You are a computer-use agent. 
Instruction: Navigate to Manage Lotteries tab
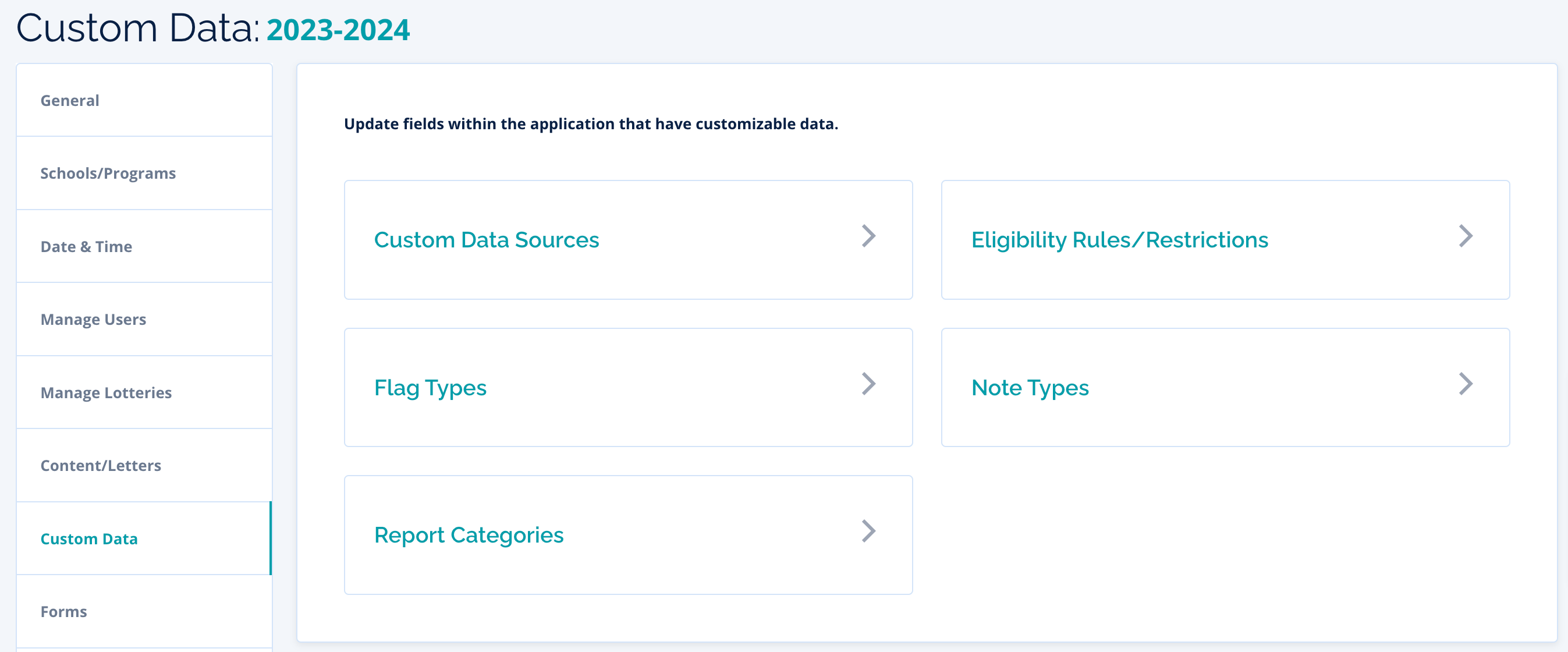tap(106, 393)
